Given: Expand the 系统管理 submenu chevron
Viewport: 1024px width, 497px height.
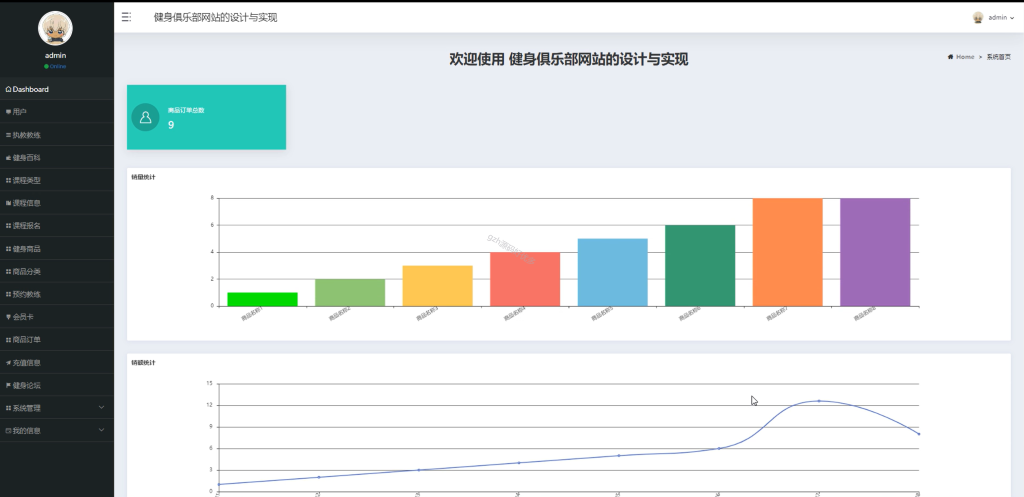Looking at the screenshot, I should (101, 408).
